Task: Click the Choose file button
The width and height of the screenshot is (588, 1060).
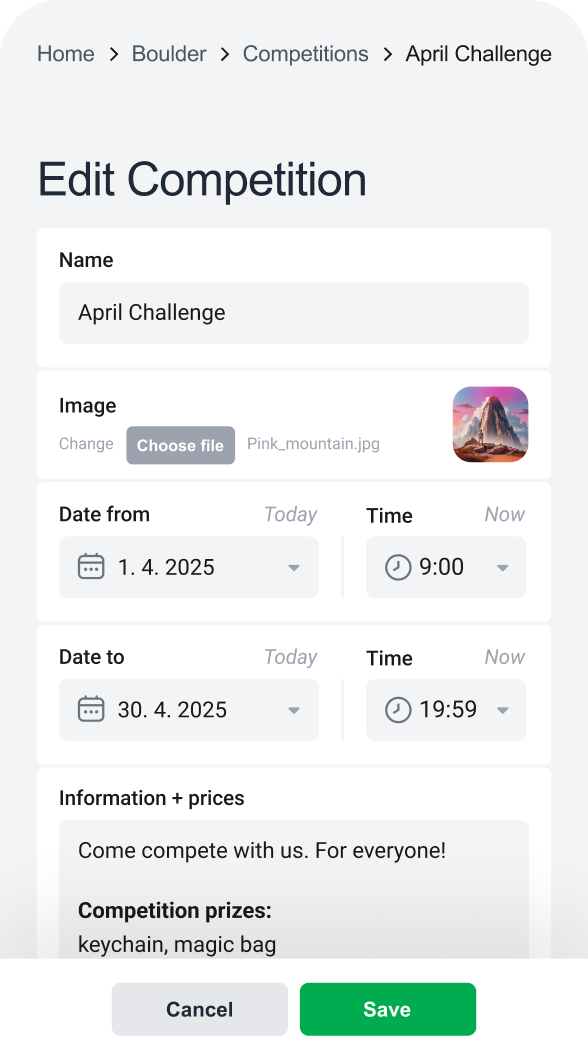Action: pos(180,445)
